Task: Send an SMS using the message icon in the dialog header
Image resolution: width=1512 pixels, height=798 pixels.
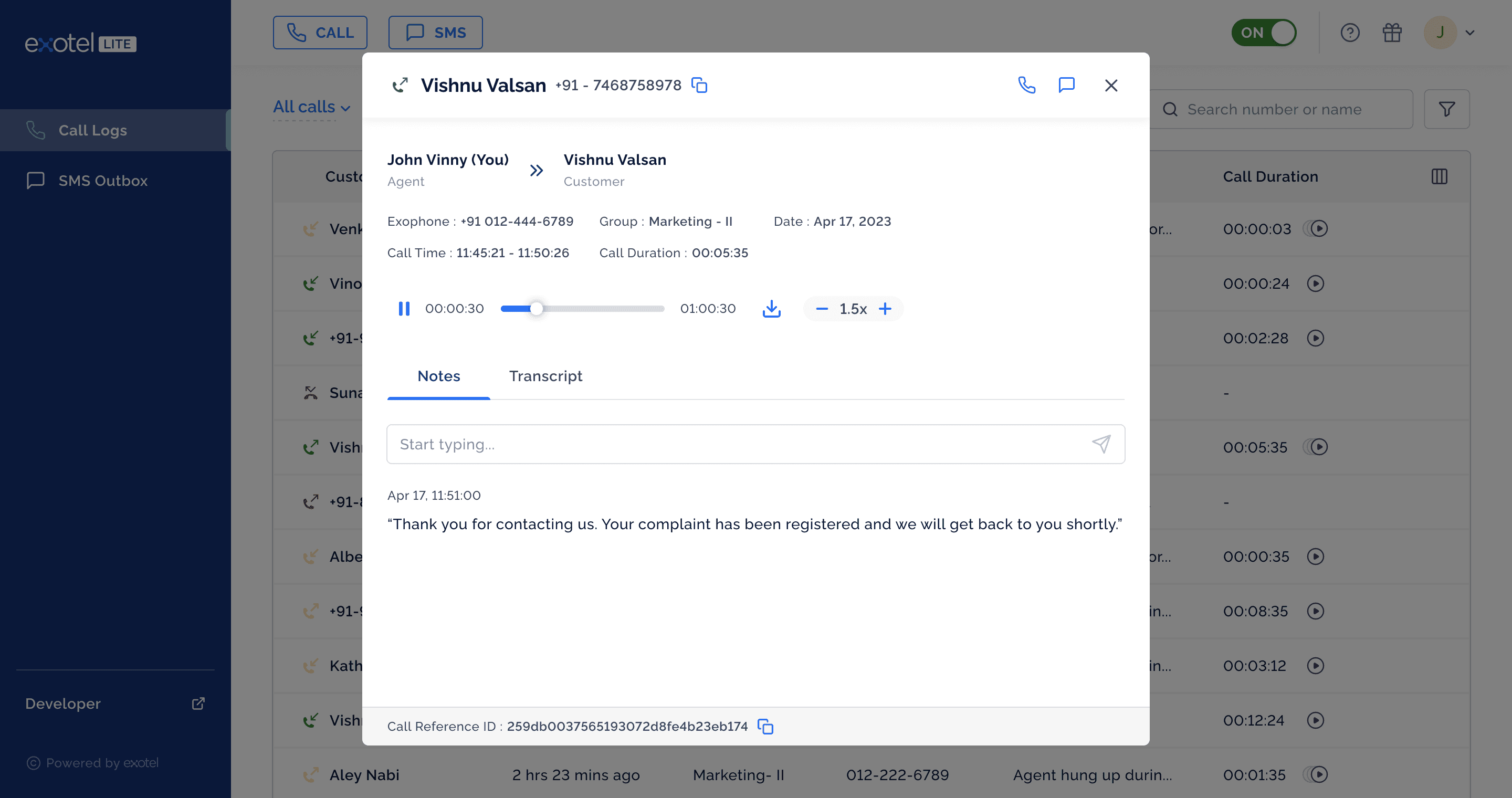Action: [x=1066, y=85]
